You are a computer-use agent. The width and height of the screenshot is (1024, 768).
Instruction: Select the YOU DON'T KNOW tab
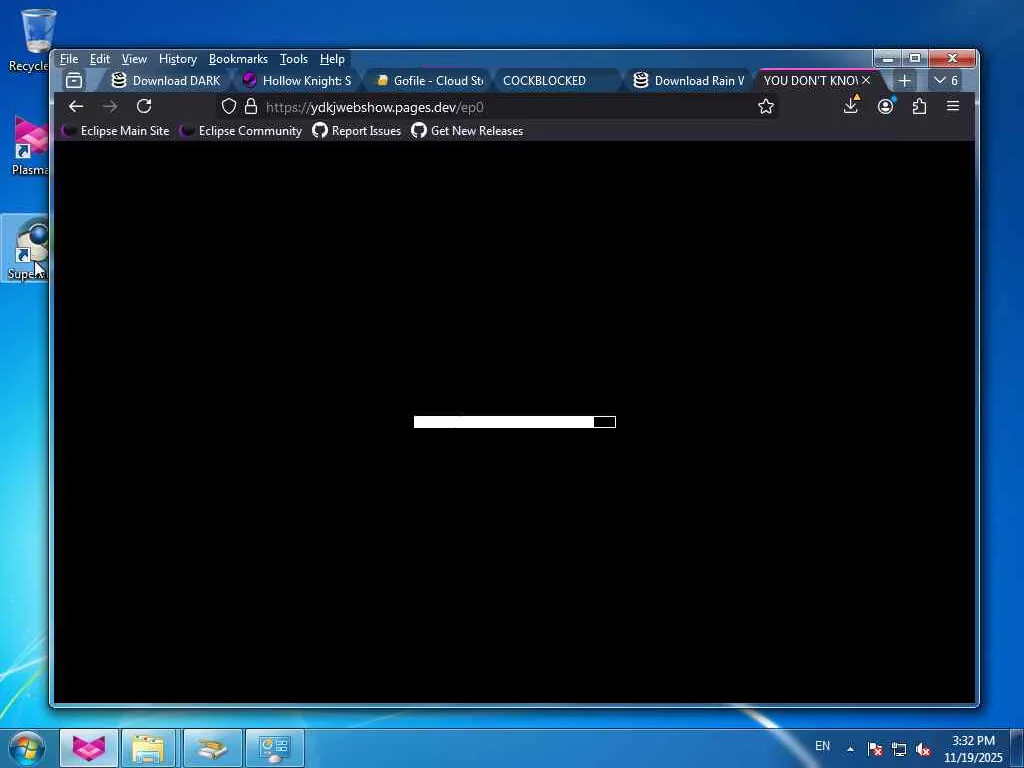(x=810, y=80)
